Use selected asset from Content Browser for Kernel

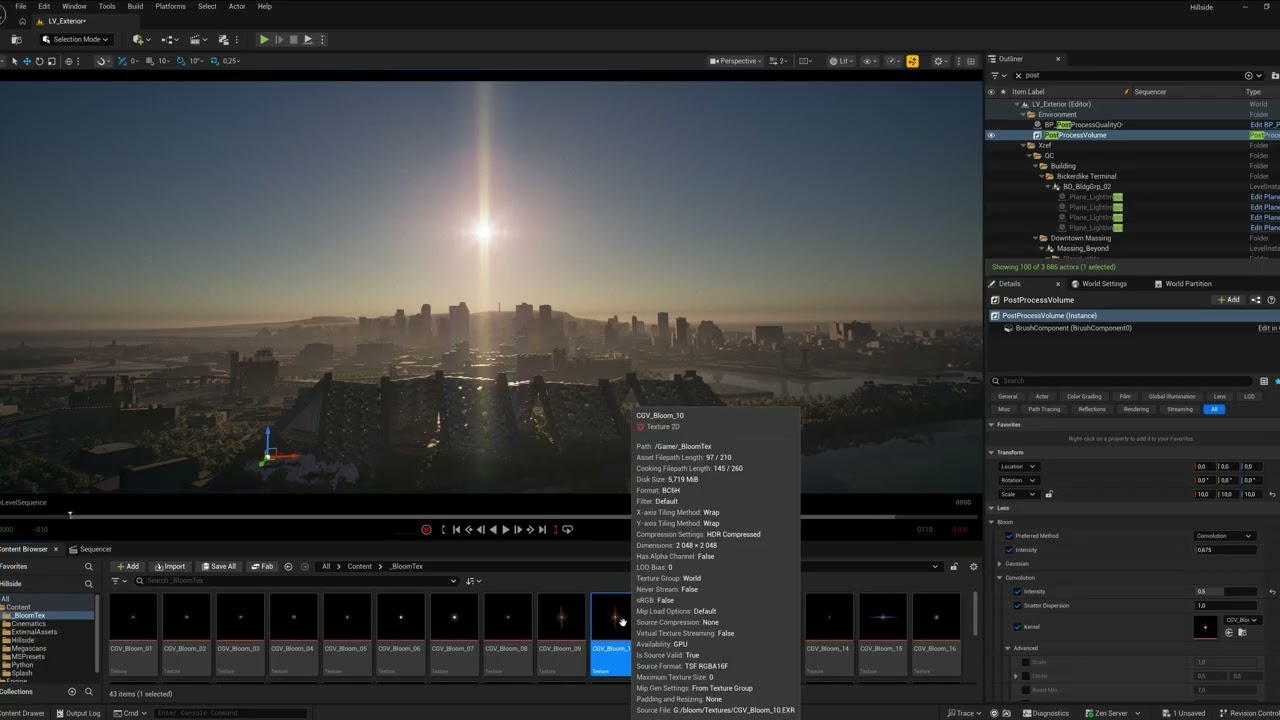[x=1229, y=632]
